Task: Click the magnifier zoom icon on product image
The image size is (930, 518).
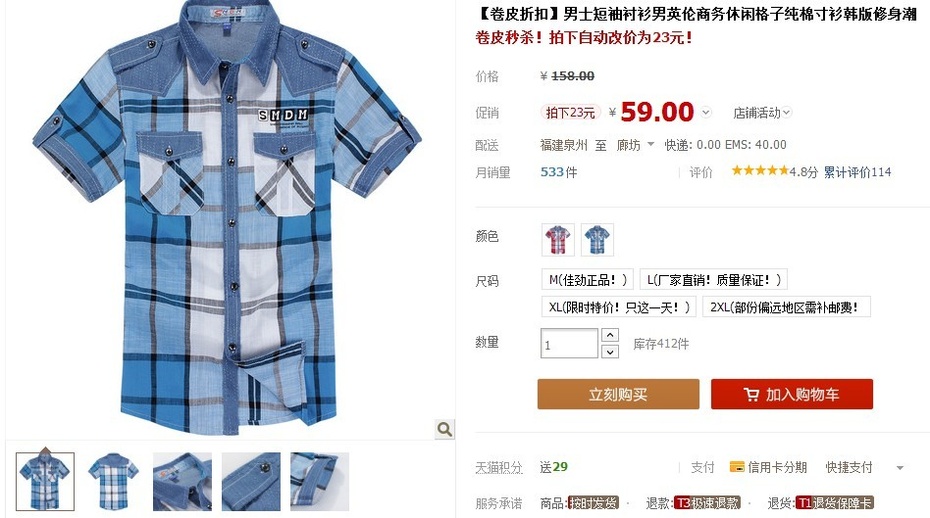Action: tap(444, 428)
